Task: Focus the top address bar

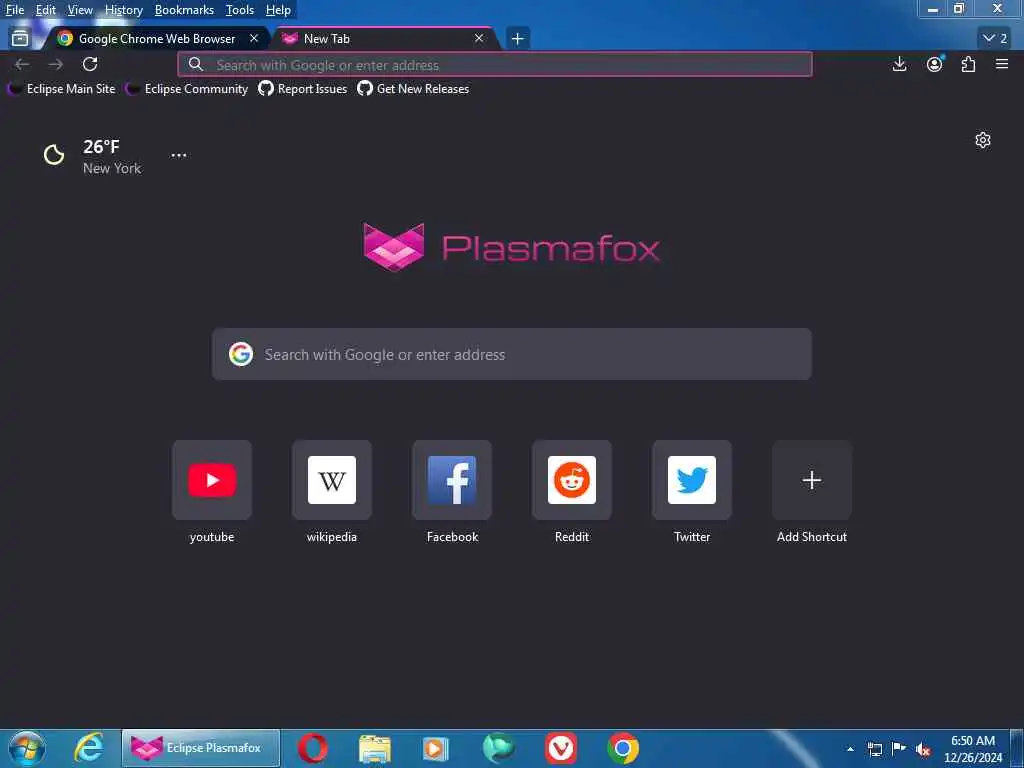Action: pos(495,65)
